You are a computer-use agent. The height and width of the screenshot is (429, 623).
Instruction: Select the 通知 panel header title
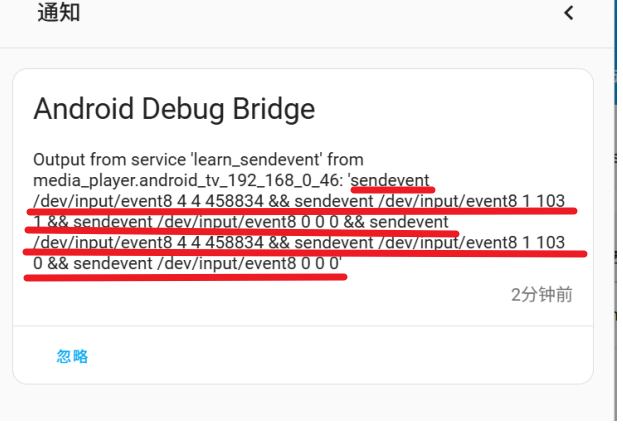pyautogui.click(x=59, y=12)
